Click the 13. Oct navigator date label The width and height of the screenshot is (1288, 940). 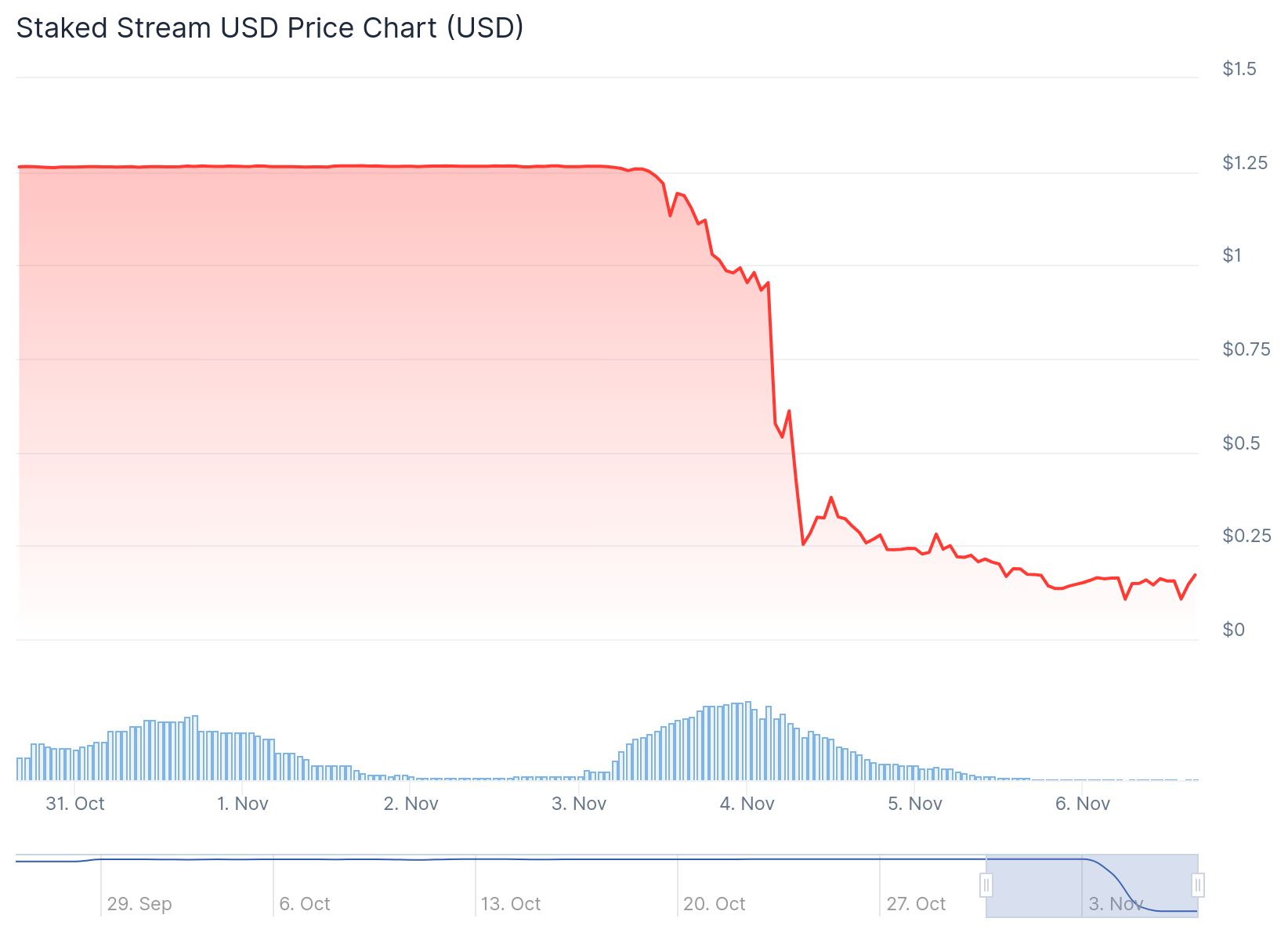511,904
